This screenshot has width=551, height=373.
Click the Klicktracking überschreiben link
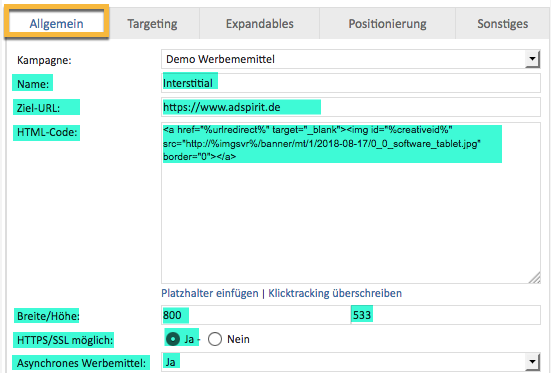(335, 293)
